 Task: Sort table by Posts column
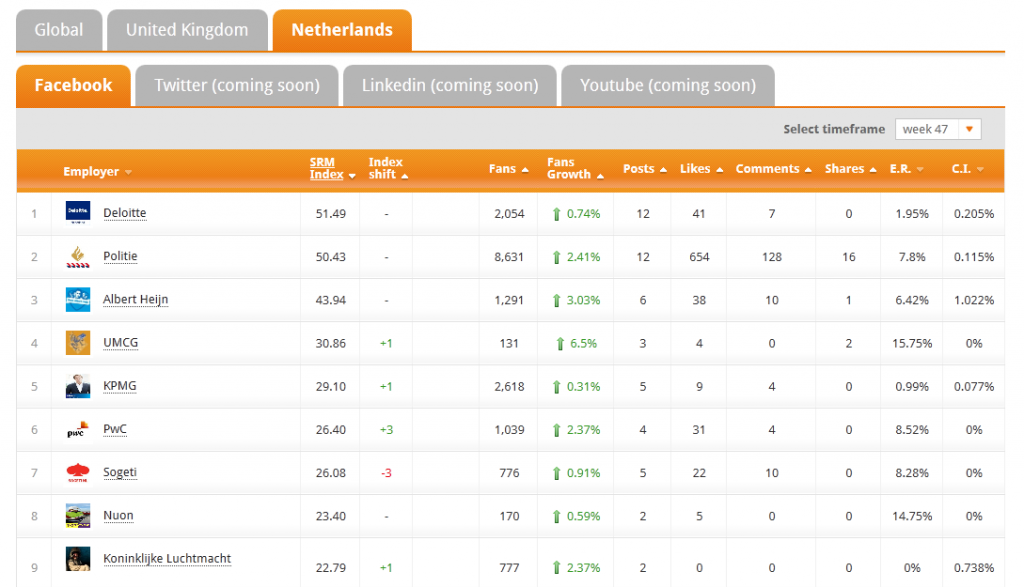coord(645,168)
